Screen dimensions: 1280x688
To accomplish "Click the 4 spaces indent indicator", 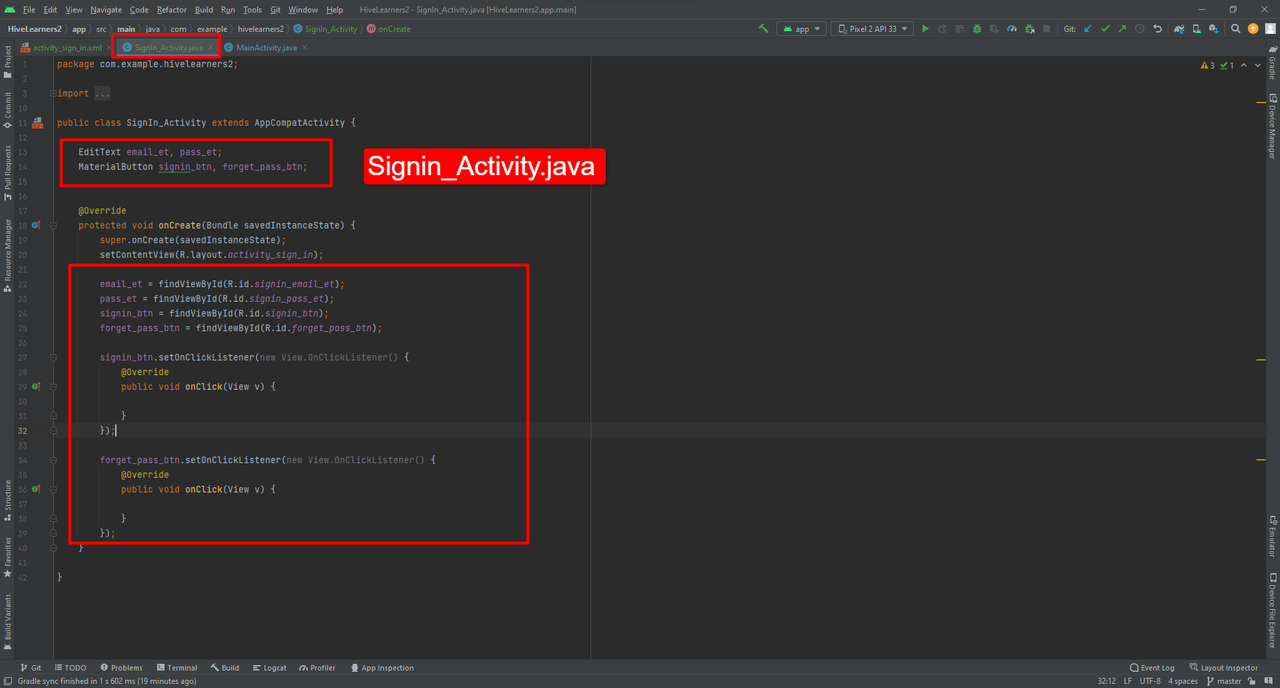I will tap(1183, 681).
